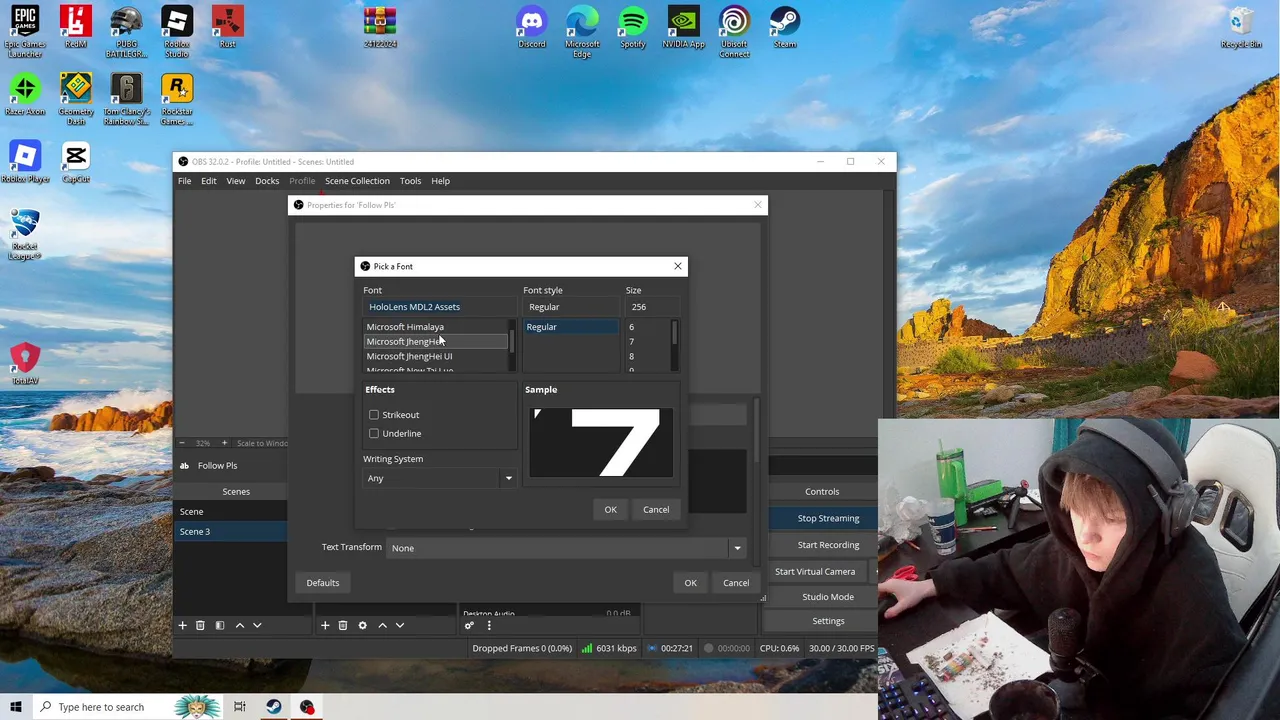1280x720 pixels.
Task: Add a new scene with the plus icon
Action: click(182, 625)
